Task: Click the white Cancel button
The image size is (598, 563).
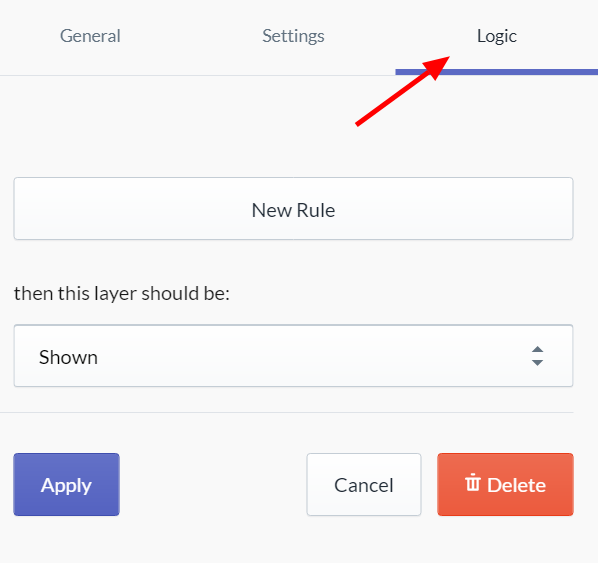Action: 364,484
